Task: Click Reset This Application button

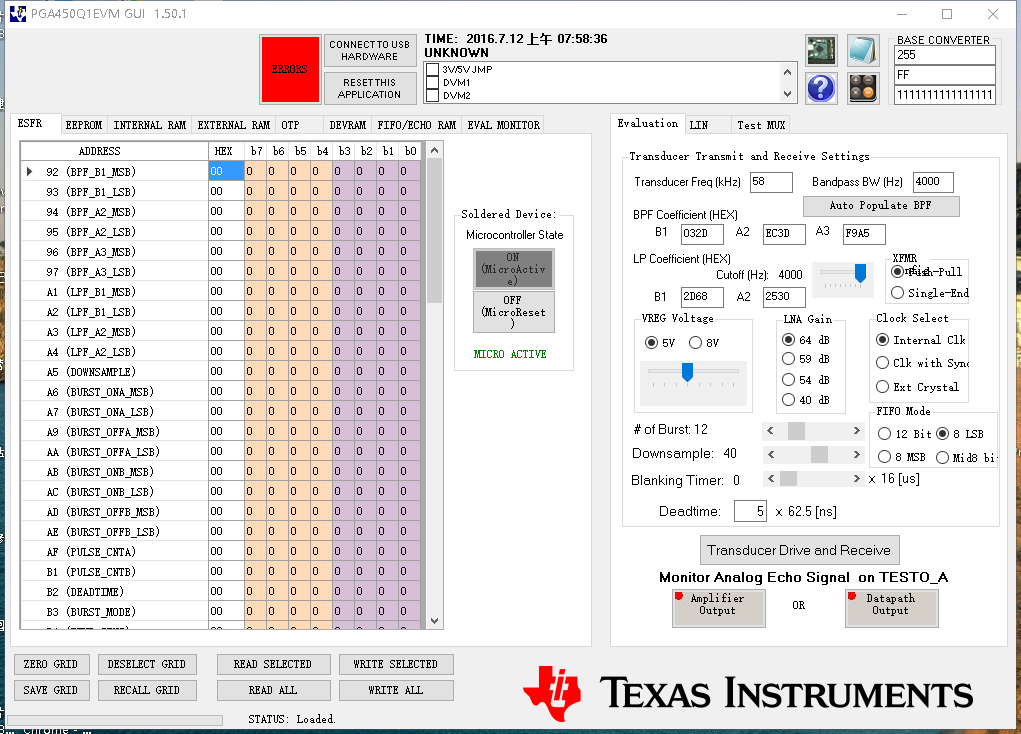Action: (369, 88)
